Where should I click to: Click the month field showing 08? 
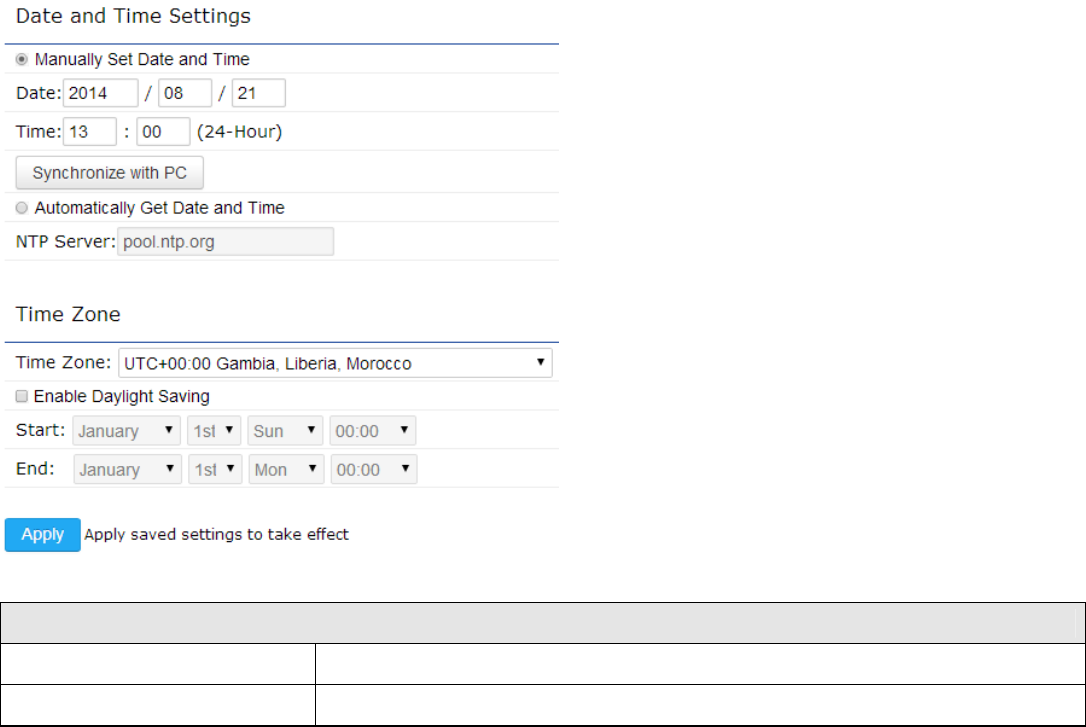[x=185, y=93]
